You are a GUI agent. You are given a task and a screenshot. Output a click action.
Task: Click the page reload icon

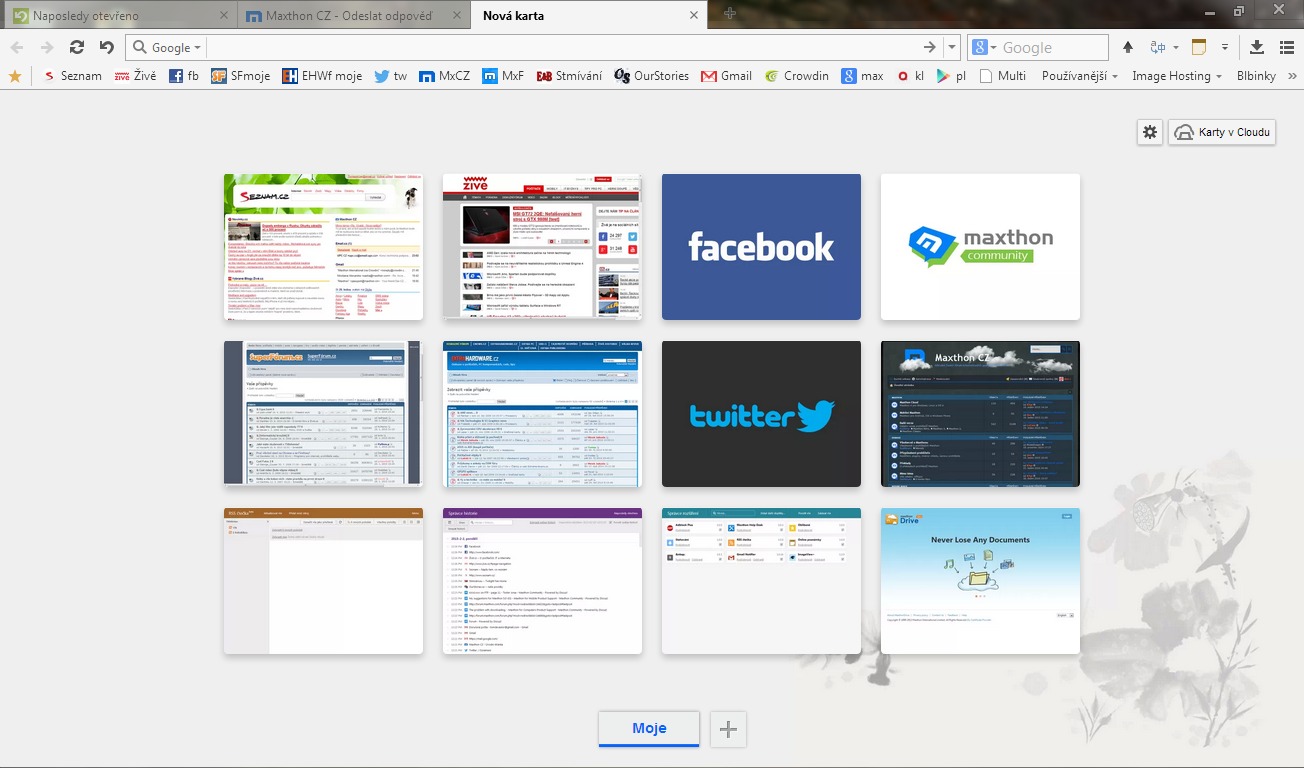pos(76,47)
